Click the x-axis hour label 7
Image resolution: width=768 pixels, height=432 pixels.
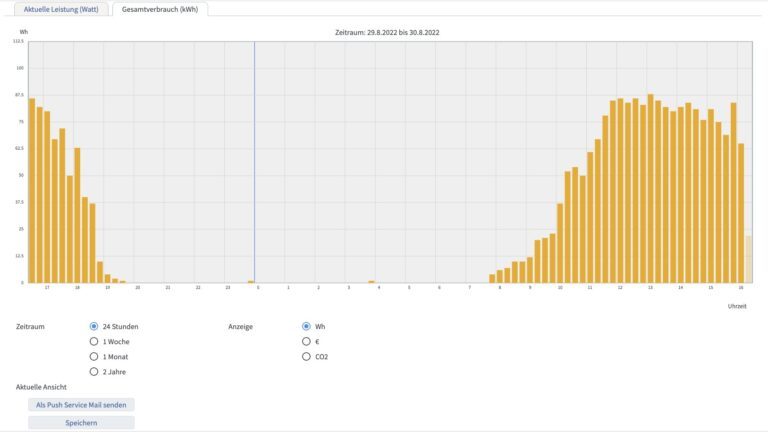(469, 288)
